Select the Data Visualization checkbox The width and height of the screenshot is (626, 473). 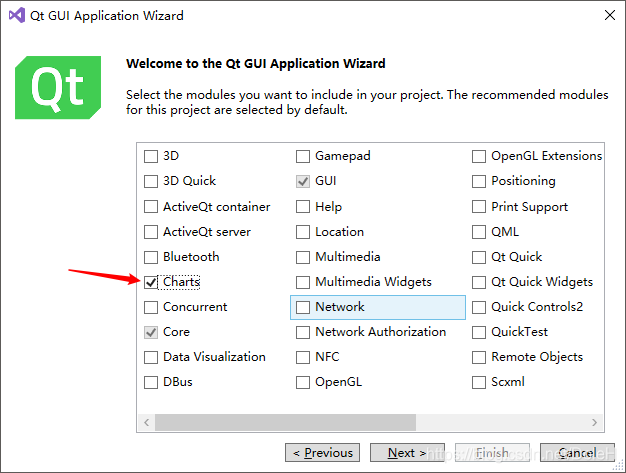click(x=151, y=357)
